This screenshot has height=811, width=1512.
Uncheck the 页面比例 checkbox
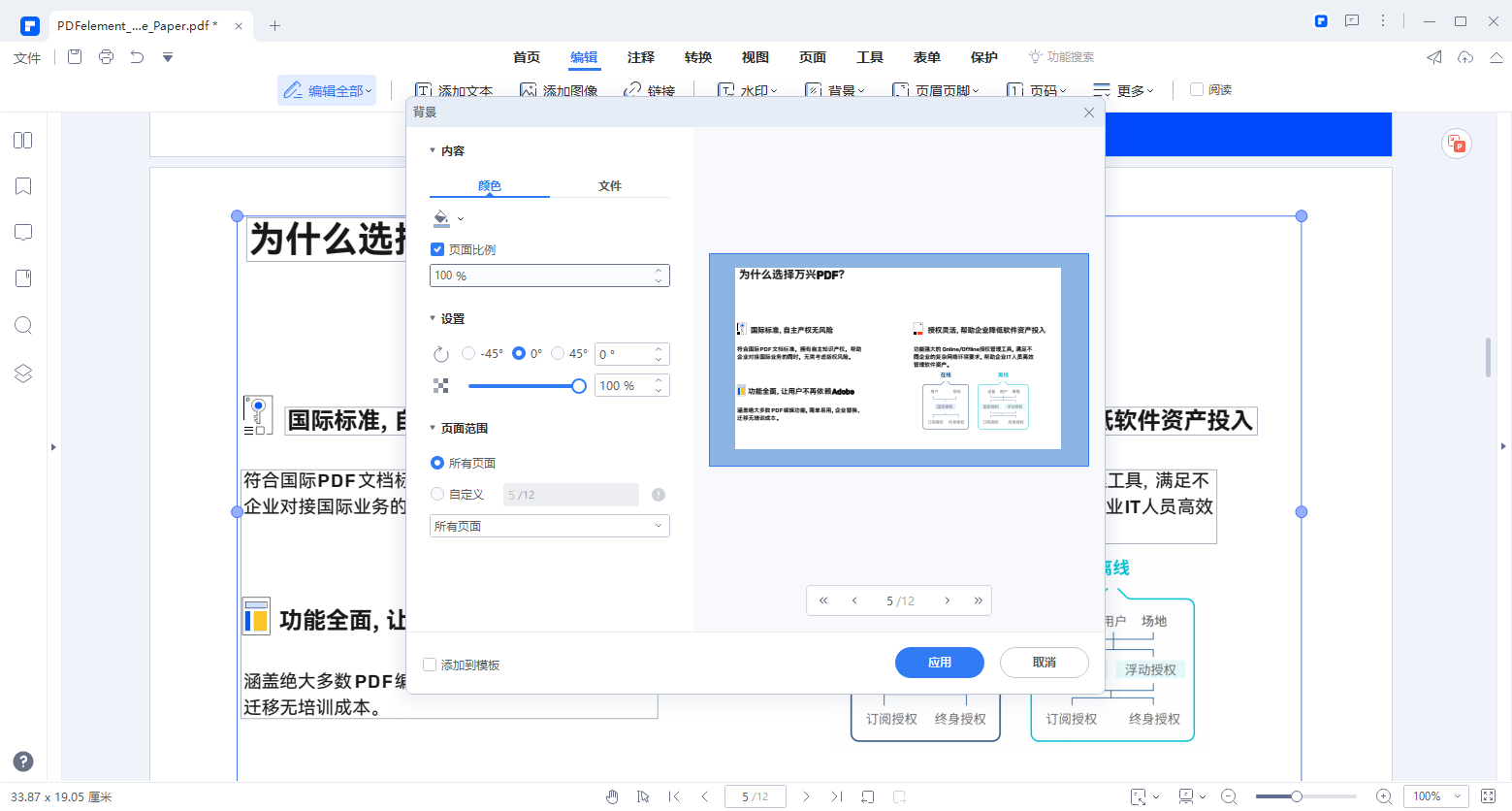437,249
